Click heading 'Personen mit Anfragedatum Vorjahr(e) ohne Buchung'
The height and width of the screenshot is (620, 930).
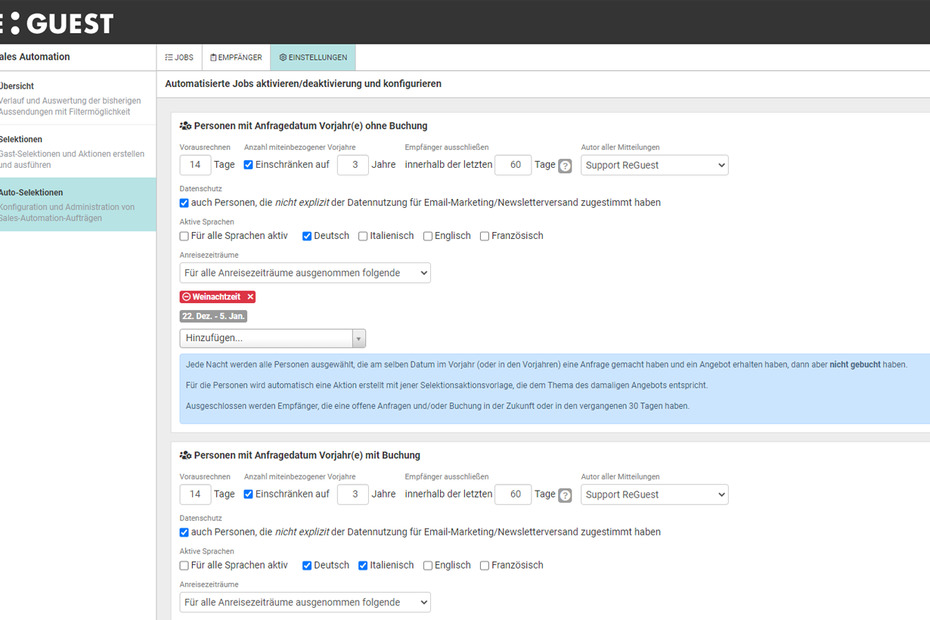point(311,126)
